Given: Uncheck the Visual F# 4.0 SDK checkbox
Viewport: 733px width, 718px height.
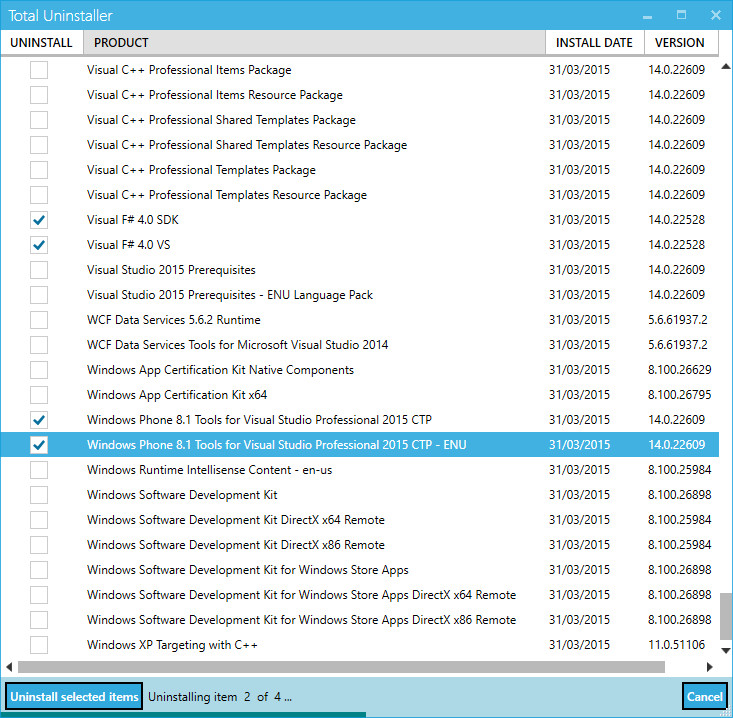Looking at the screenshot, I should tap(39, 220).
